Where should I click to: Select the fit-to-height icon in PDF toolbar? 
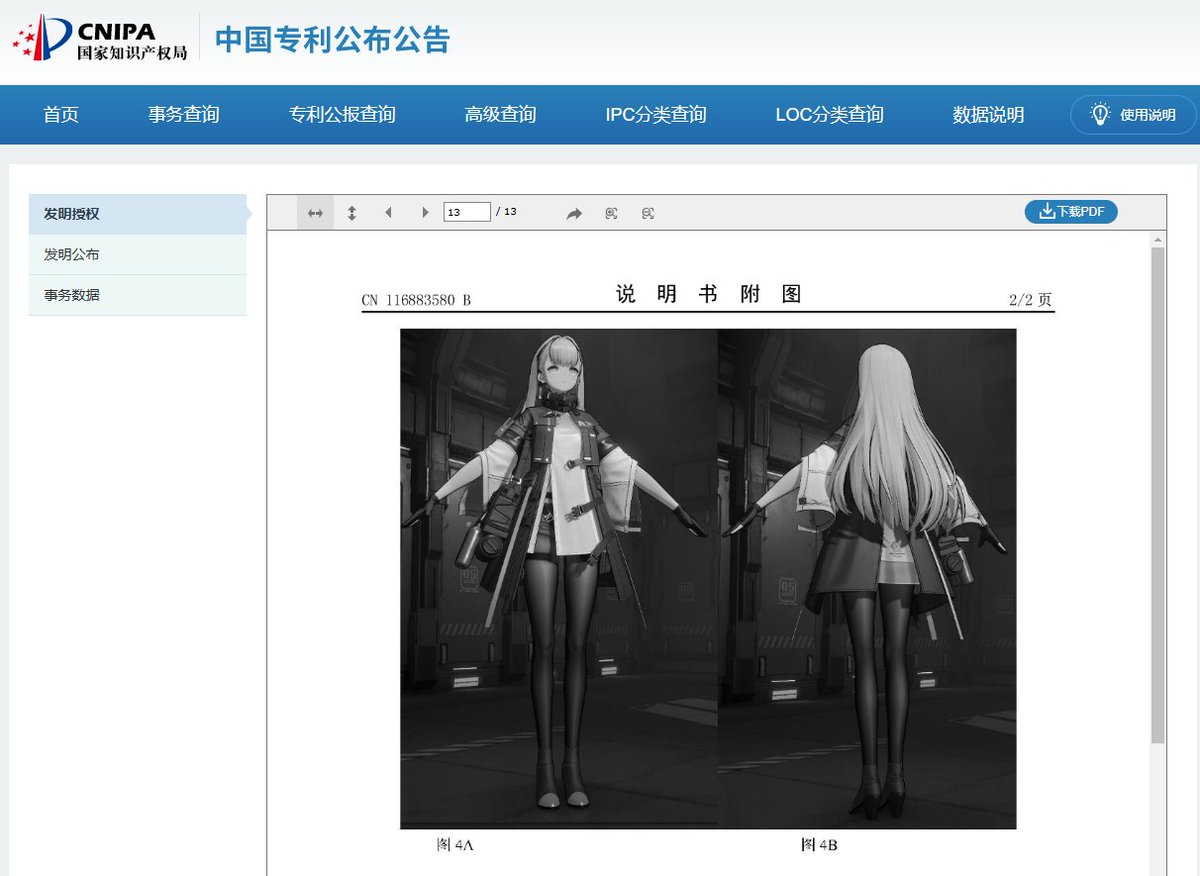coord(351,212)
